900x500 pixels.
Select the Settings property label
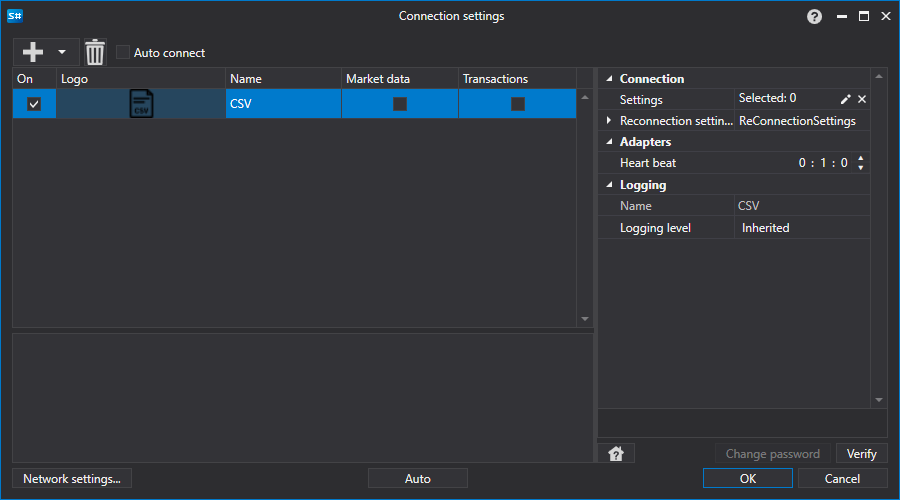click(641, 100)
